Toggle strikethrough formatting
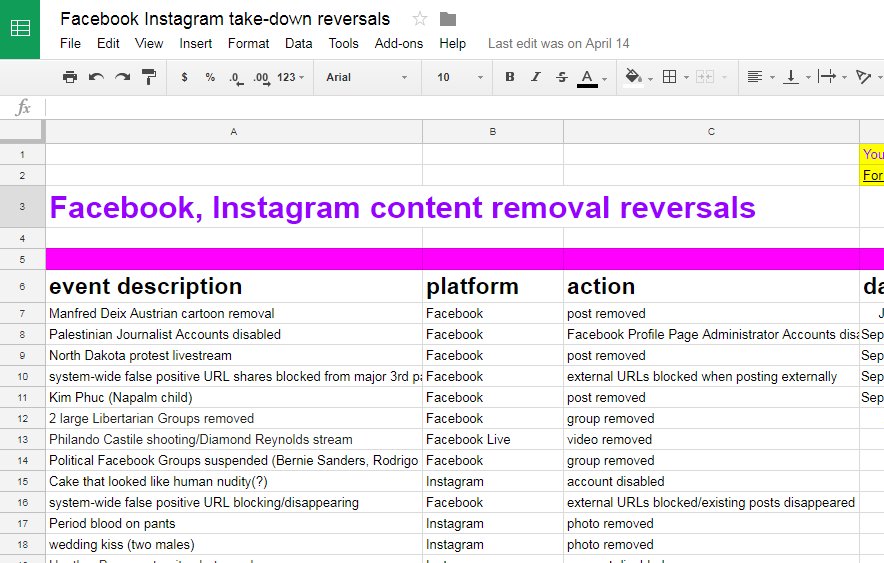The image size is (884, 563). point(562,77)
